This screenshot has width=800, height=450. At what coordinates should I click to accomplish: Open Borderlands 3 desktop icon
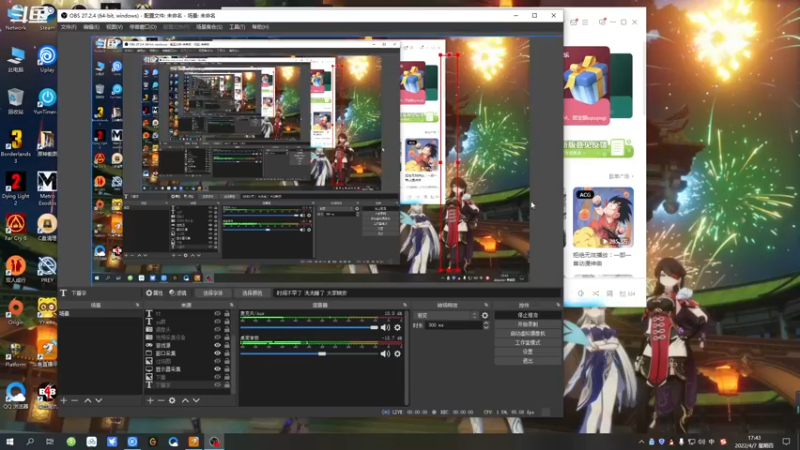click(x=16, y=146)
